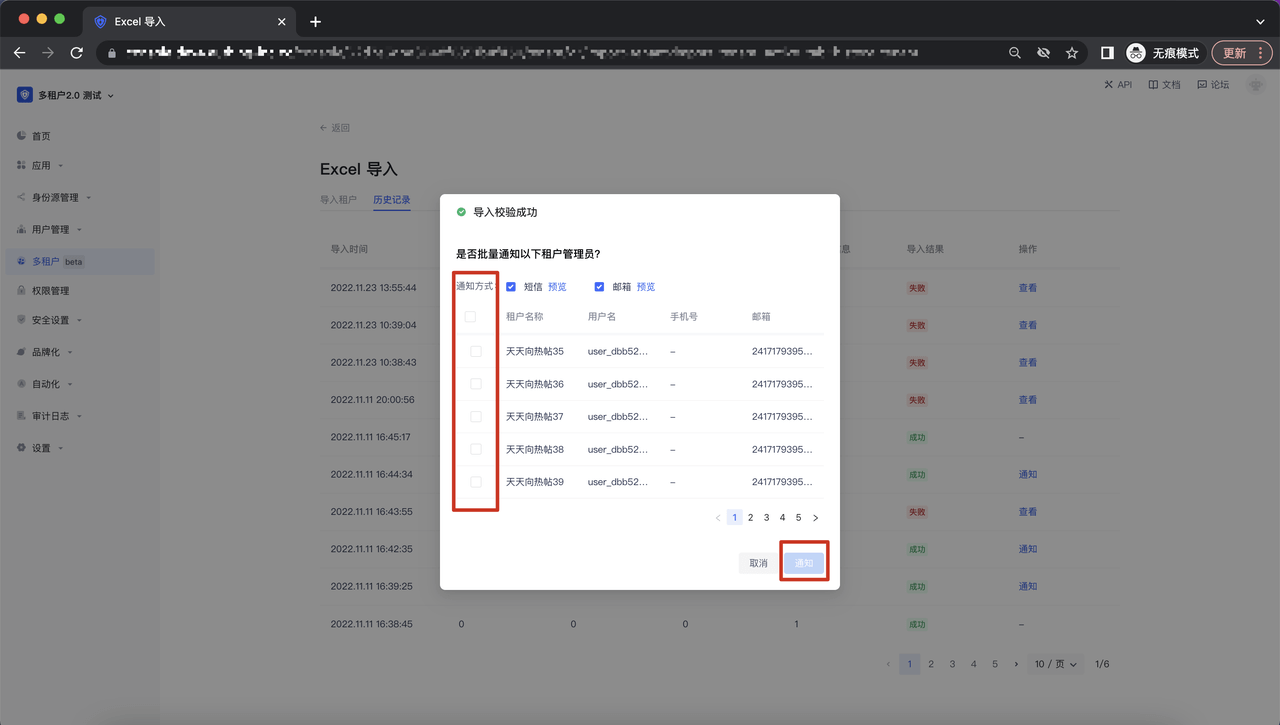The image size is (1280, 725).
Task: Uncheck the 短信 notification checkbox
Action: pos(511,287)
